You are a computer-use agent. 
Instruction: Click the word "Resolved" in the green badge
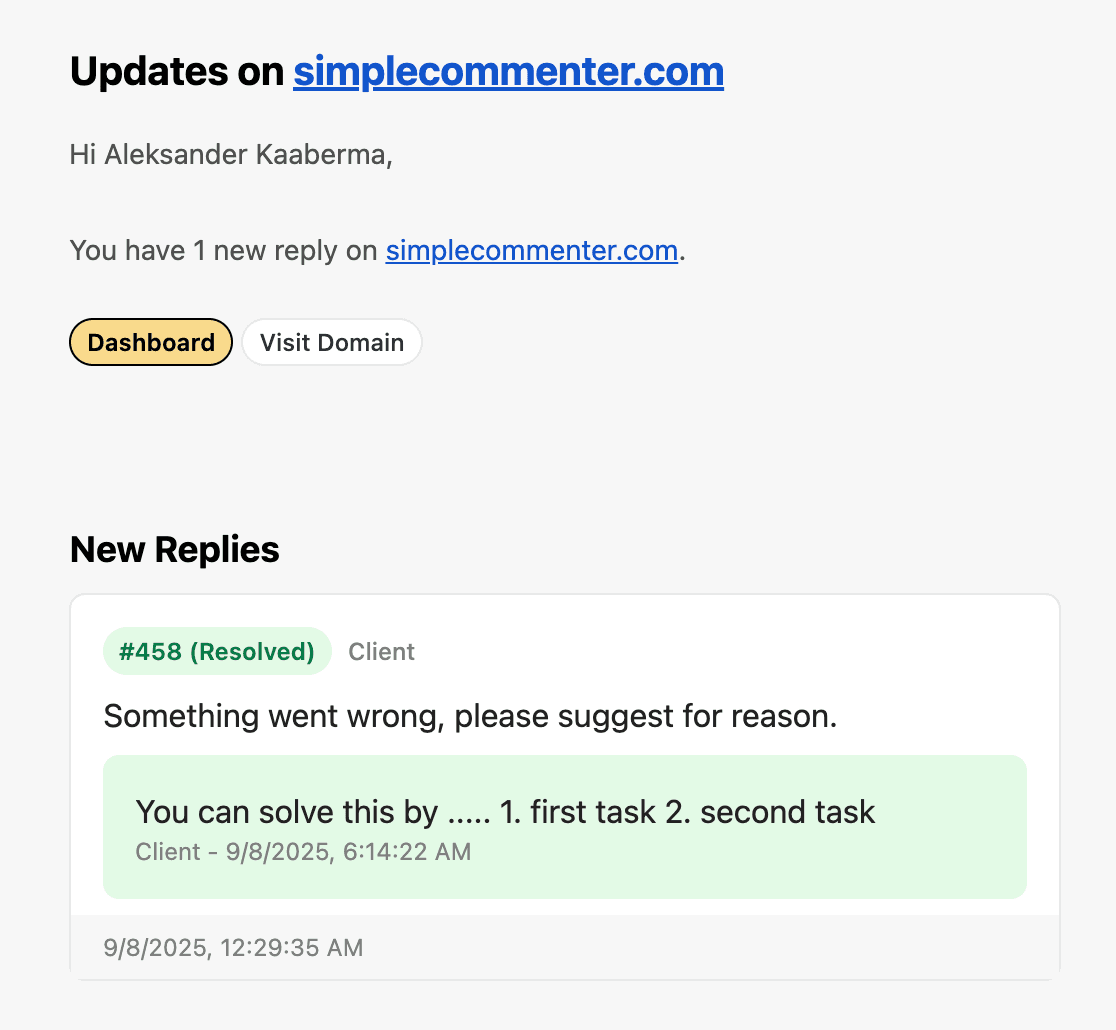[x=252, y=652]
